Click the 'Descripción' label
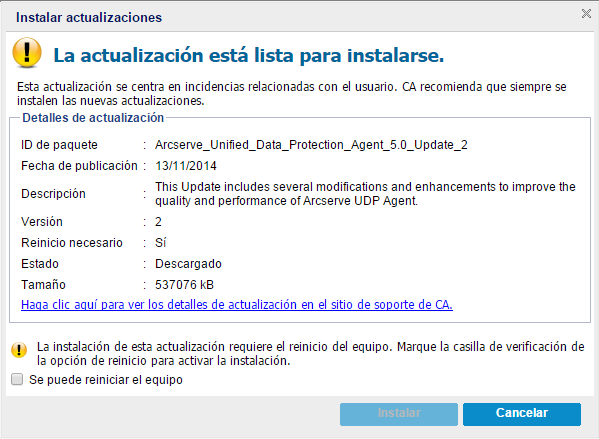The image size is (599, 439). tap(53, 194)
